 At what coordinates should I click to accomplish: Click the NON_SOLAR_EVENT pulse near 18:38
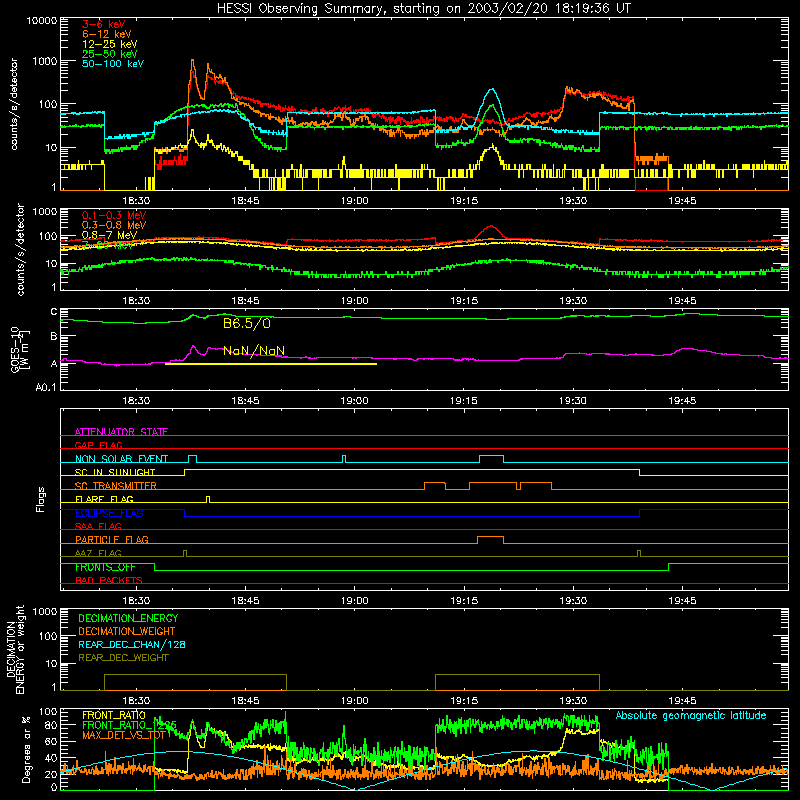click(192, 457)
